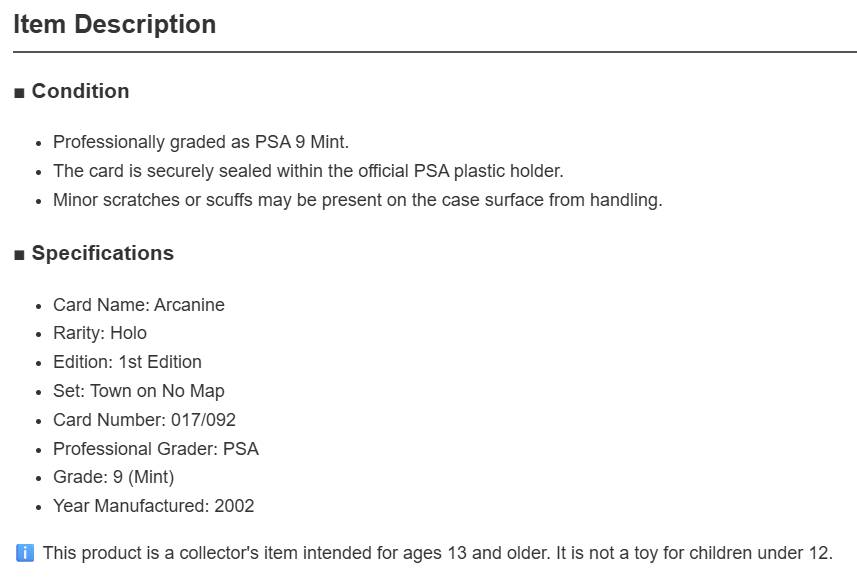
Task: Click the Professional Grader: PSA entry
Action: pos(156,449)
